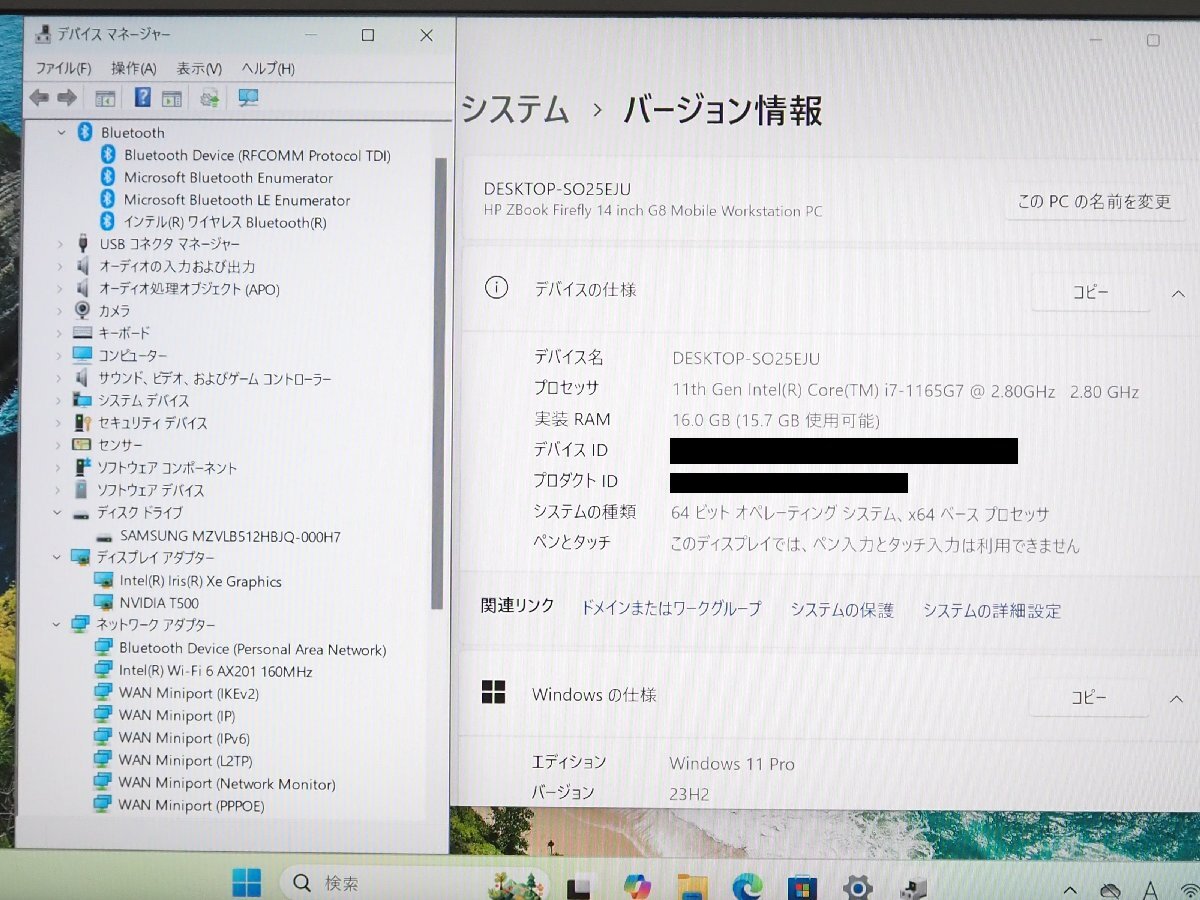
Task: Select WAN Miniport (L2TP) entry
Action: coord(185,761)
